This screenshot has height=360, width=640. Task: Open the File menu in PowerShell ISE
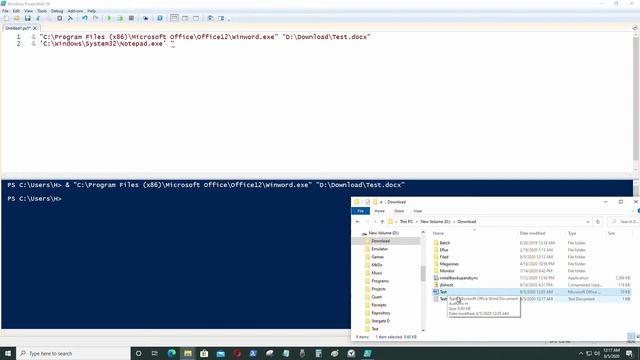(5, 11)
